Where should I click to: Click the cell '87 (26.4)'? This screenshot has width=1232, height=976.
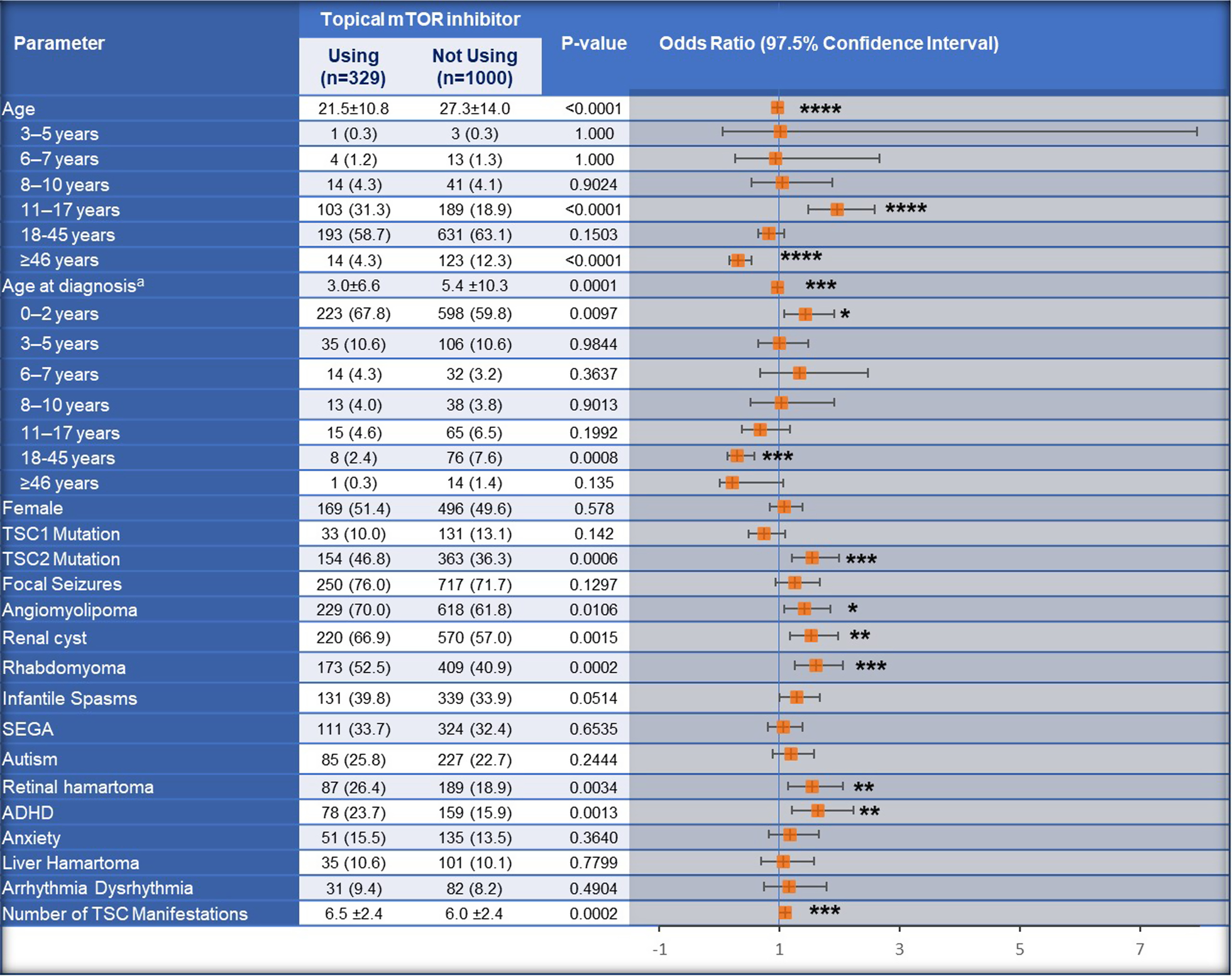point(353,787)
